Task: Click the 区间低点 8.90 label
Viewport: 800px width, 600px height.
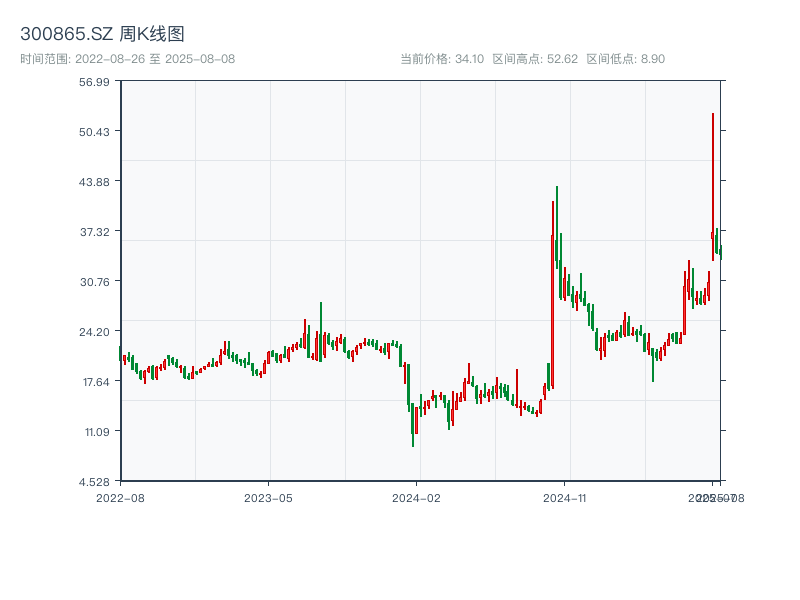Action: point(625,59)
